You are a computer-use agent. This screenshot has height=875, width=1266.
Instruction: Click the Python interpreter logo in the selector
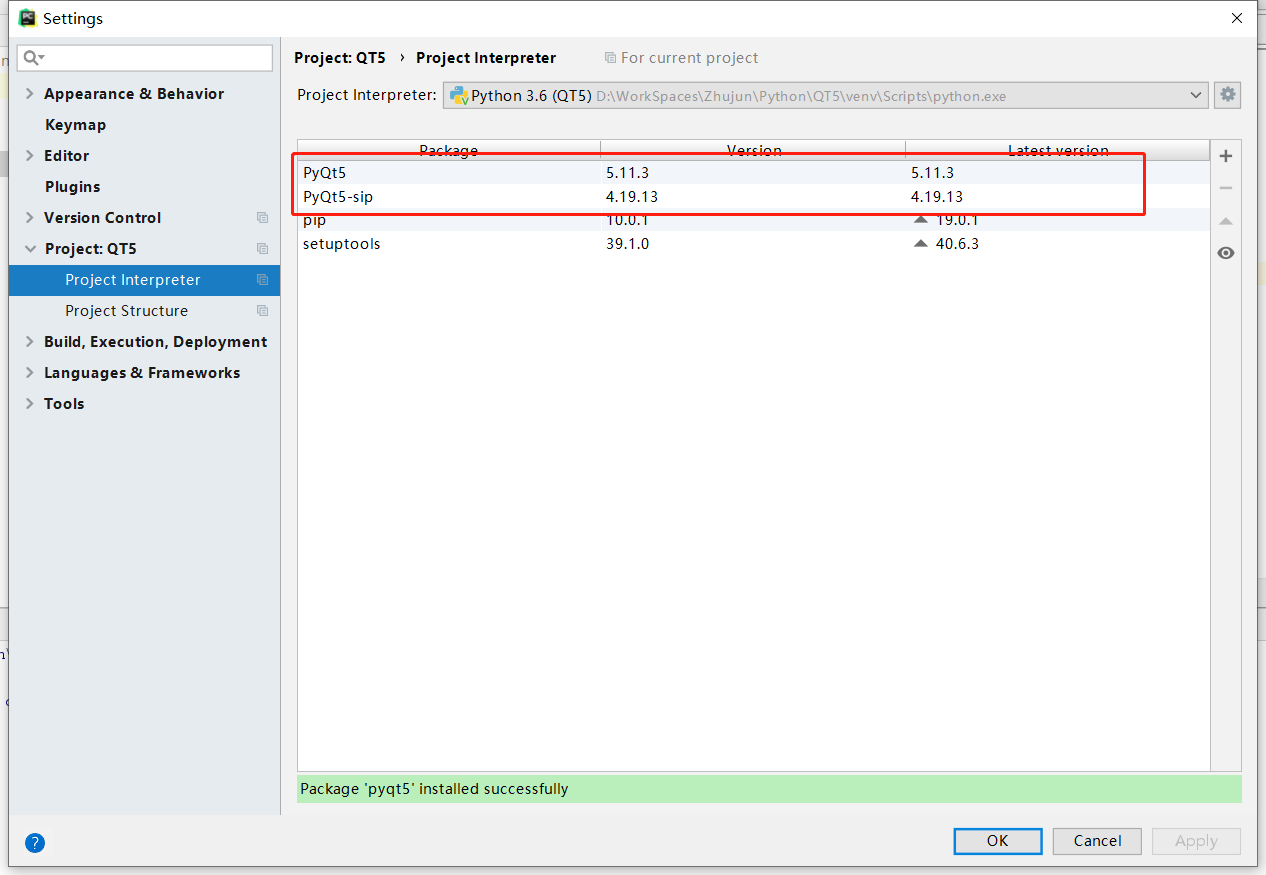pos(460,95)
